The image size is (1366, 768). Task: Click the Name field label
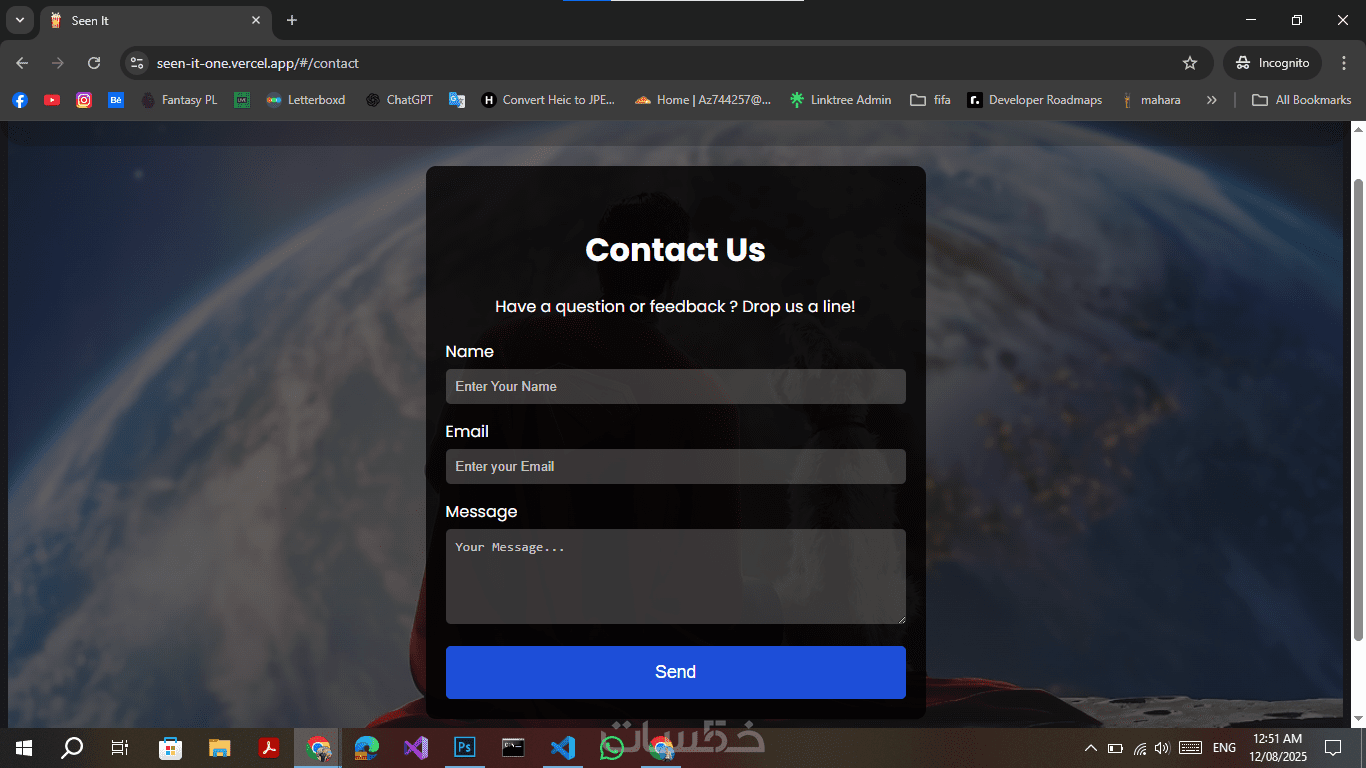click(470, 351)
